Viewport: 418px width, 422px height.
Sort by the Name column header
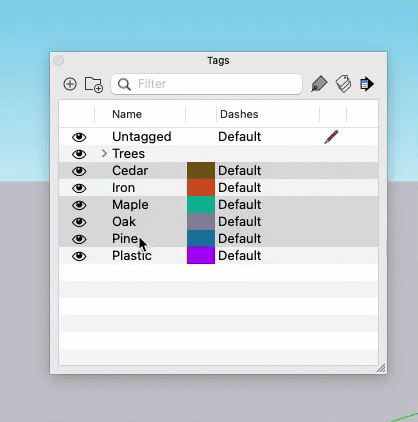tap(127, 114)
